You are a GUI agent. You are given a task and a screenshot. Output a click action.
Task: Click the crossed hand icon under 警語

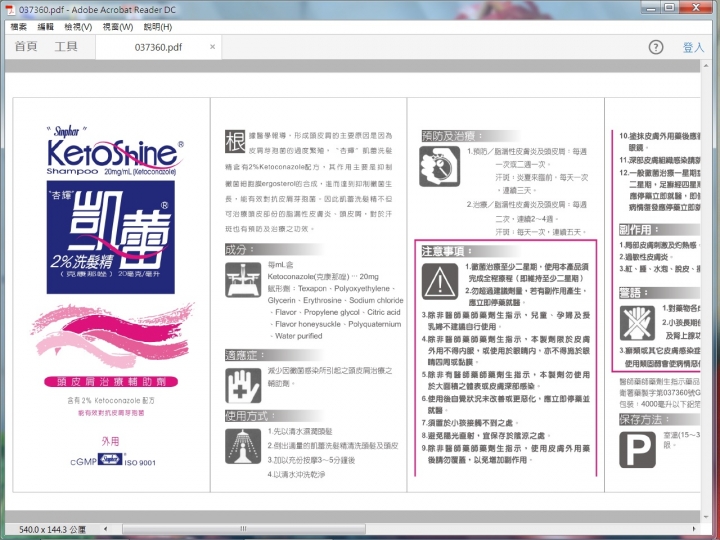click(x=637, y=323)
